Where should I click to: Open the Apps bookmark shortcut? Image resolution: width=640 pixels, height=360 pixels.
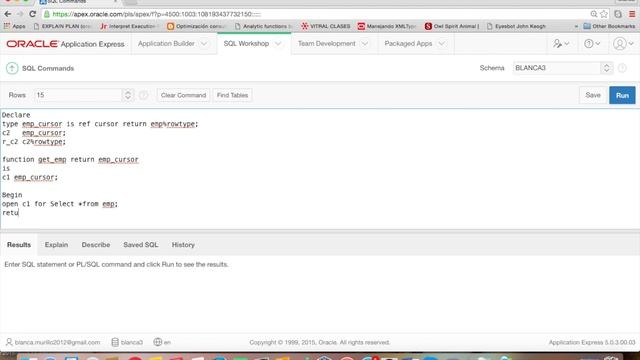click(x=14, y=26)
